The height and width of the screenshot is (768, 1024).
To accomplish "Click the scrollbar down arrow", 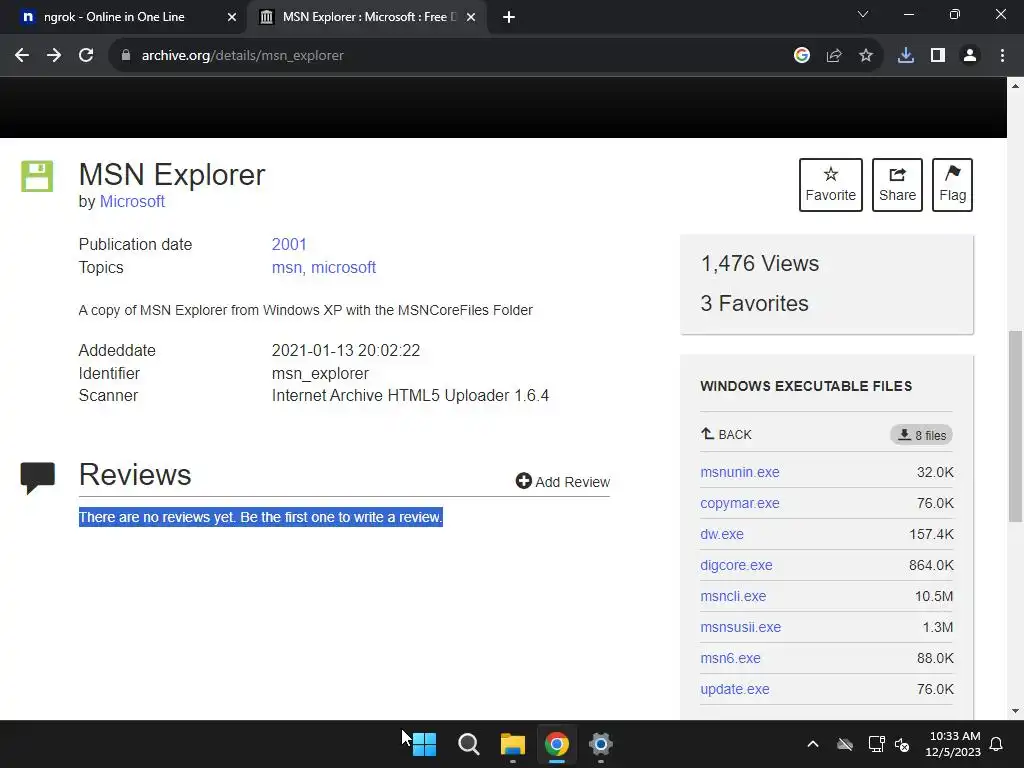I will pos(1015,711).
